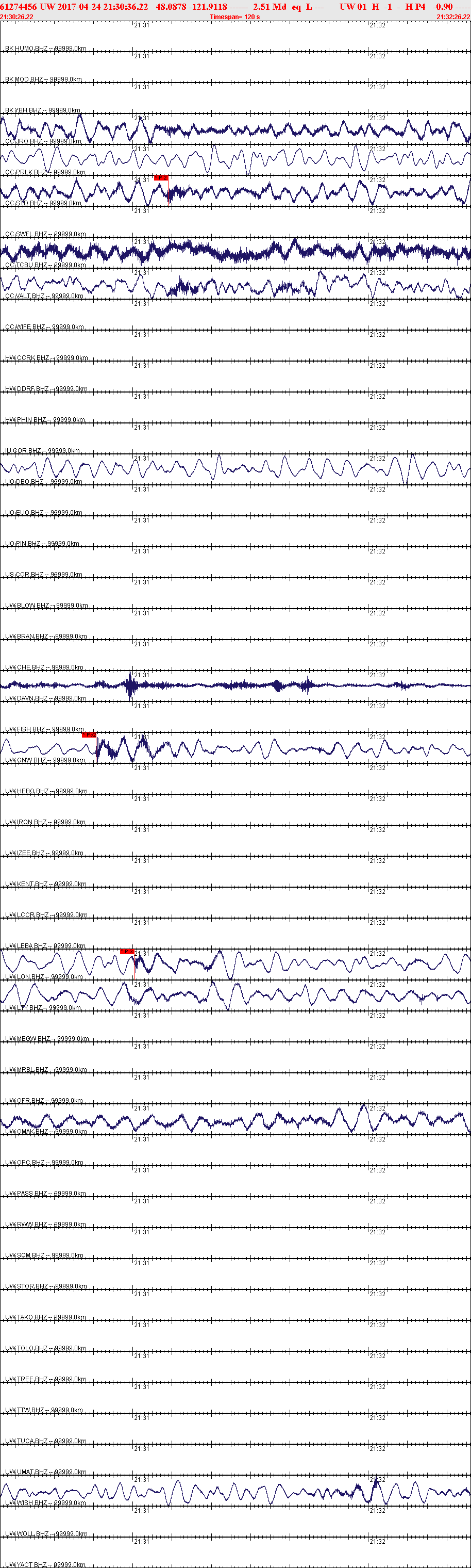471x1568 pixels.
Task: Click the UW.DAVN.BHZ station label
Action: (x=46, y=698)
